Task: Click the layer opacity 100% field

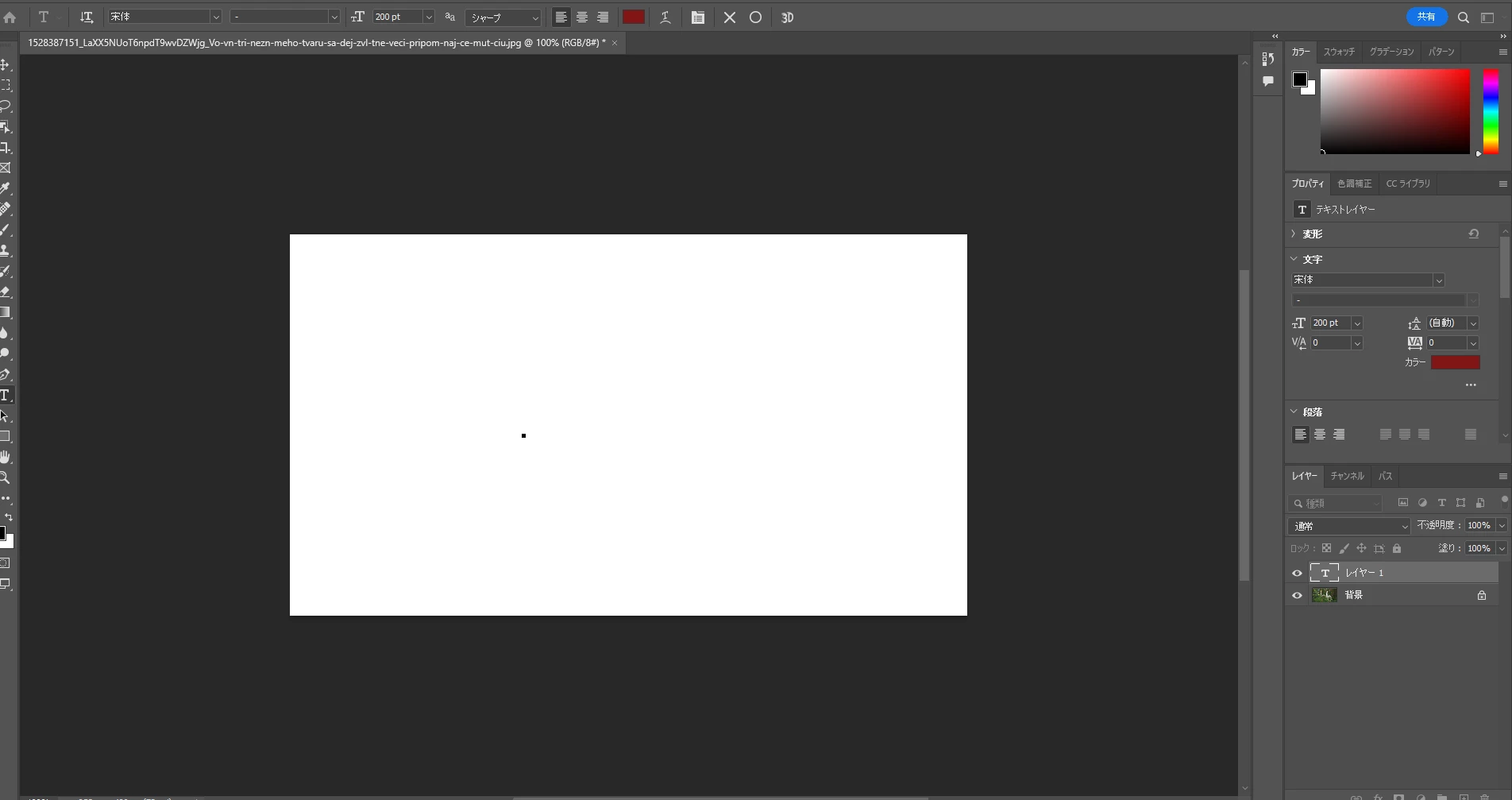Action: point(1479,525)
